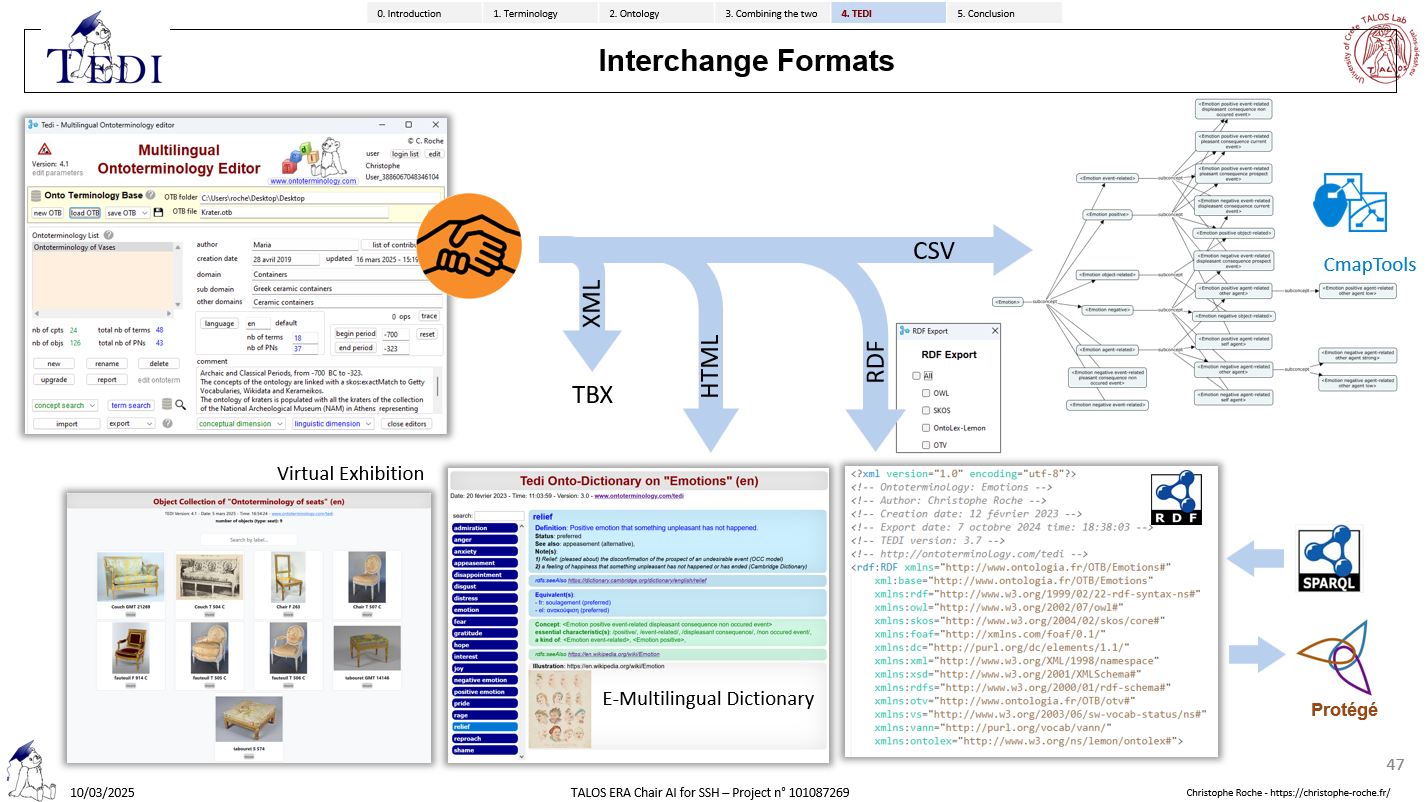Select the magnifier search icon near term search
The width and height of the screenshot is (1427, 802).
[x=180, y=405]
